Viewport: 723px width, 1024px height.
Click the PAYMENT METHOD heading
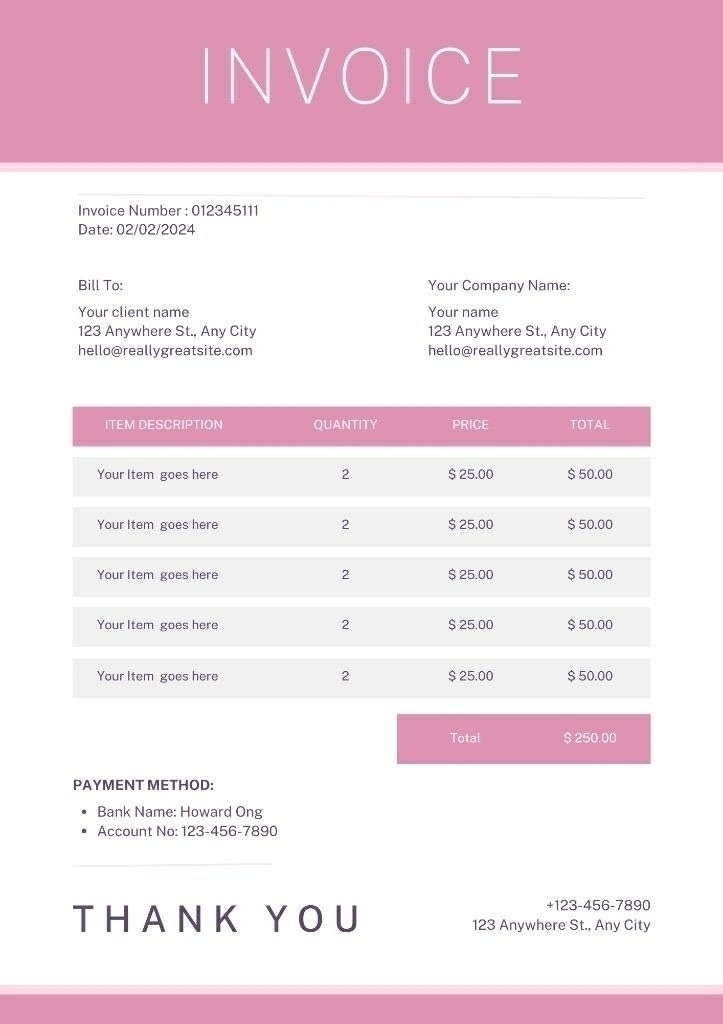(143, 786)
